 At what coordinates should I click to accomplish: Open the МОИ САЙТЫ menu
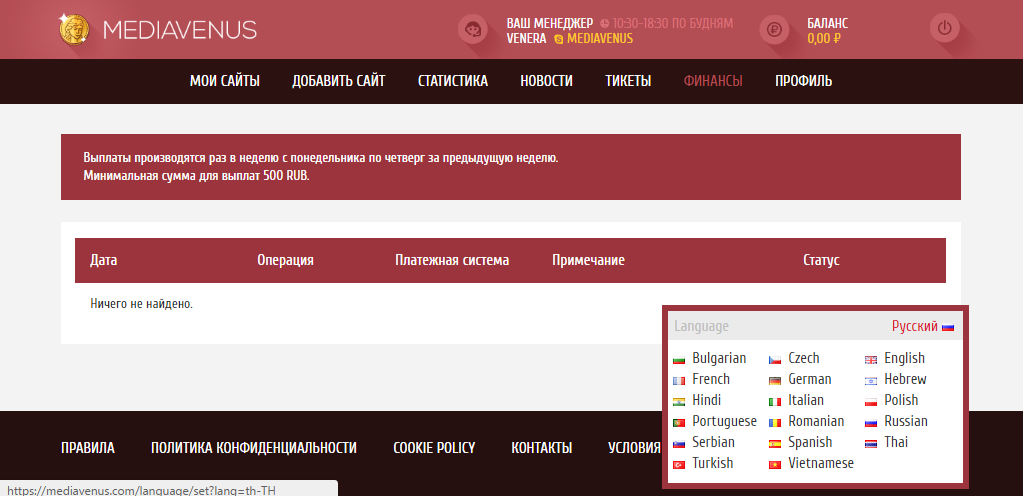(224, 81)
